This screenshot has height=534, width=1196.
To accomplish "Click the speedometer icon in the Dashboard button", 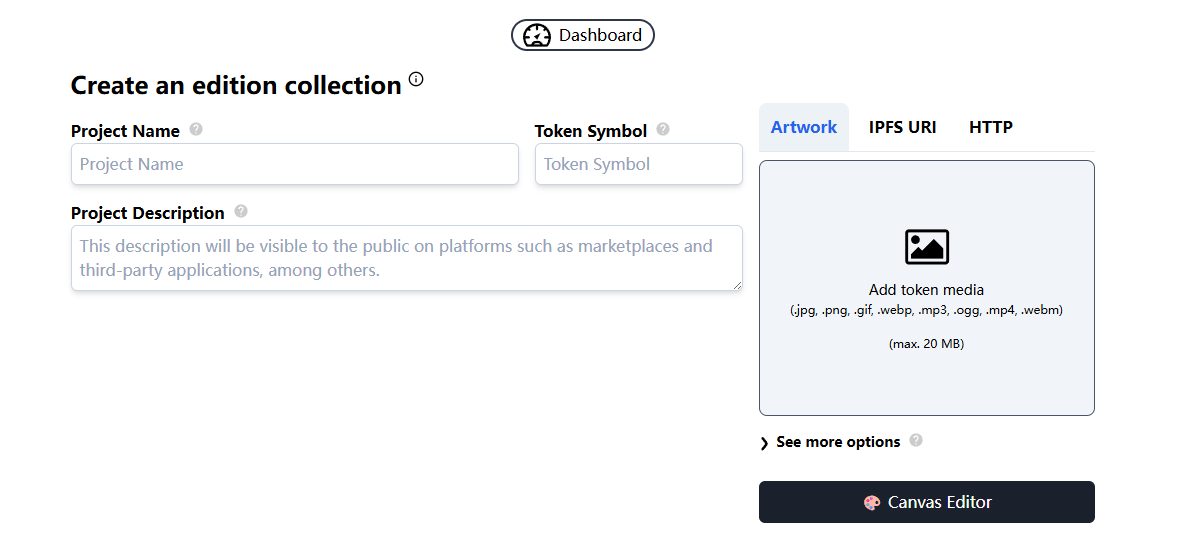I will (537, 35).
